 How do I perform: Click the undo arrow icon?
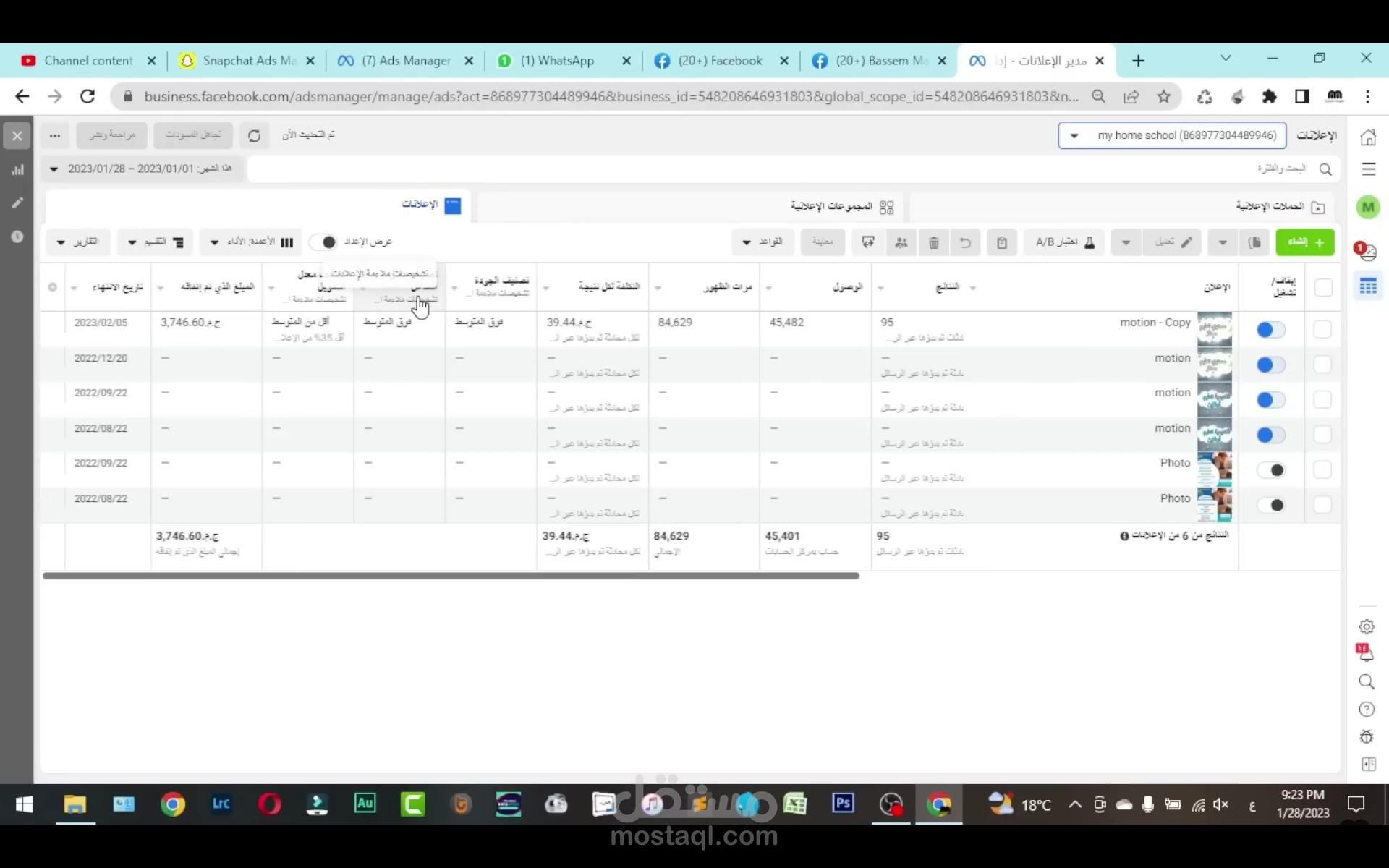(965, 242)
